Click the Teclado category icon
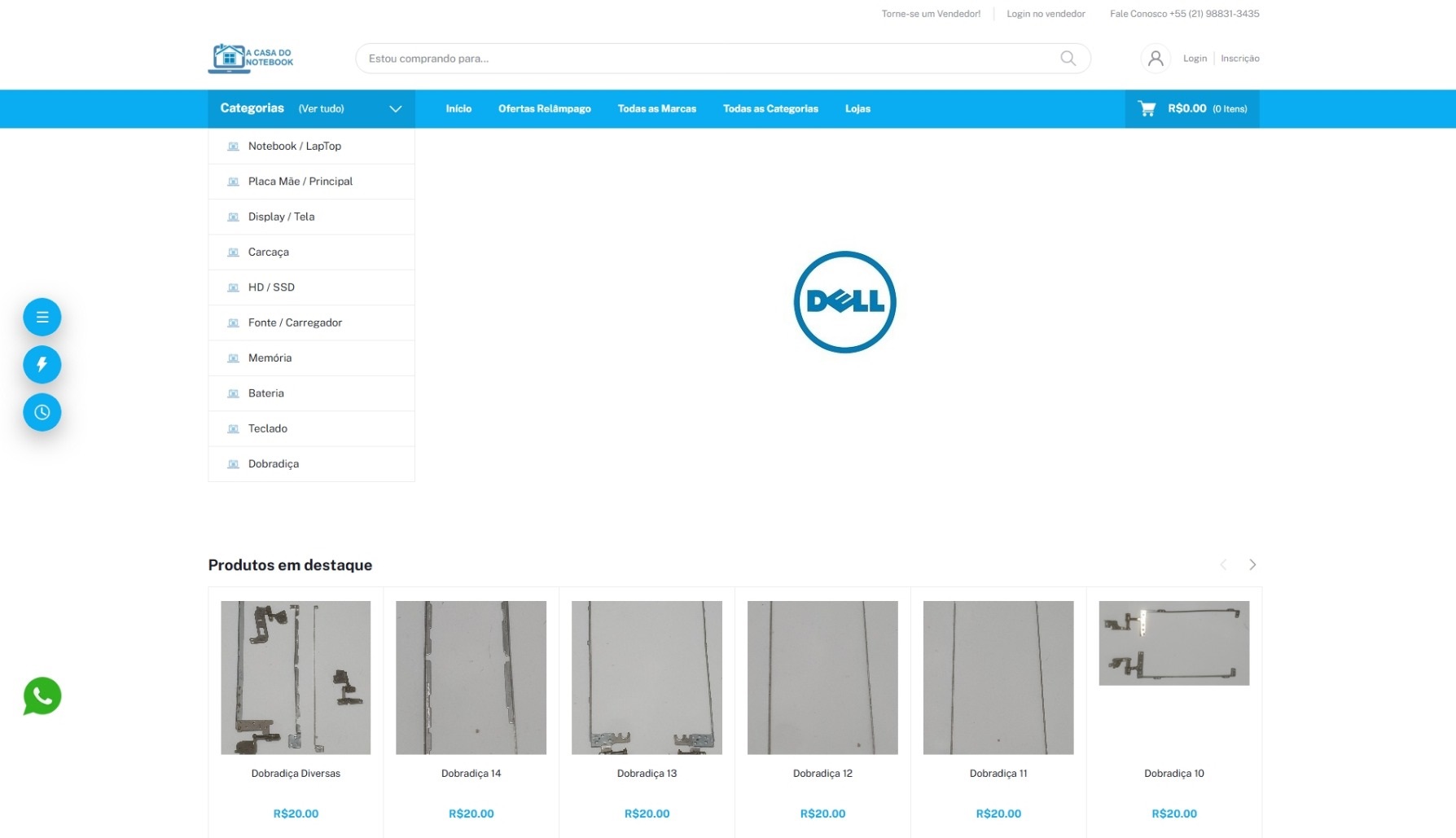This screenshot has width=1456, height=838. 233,428
